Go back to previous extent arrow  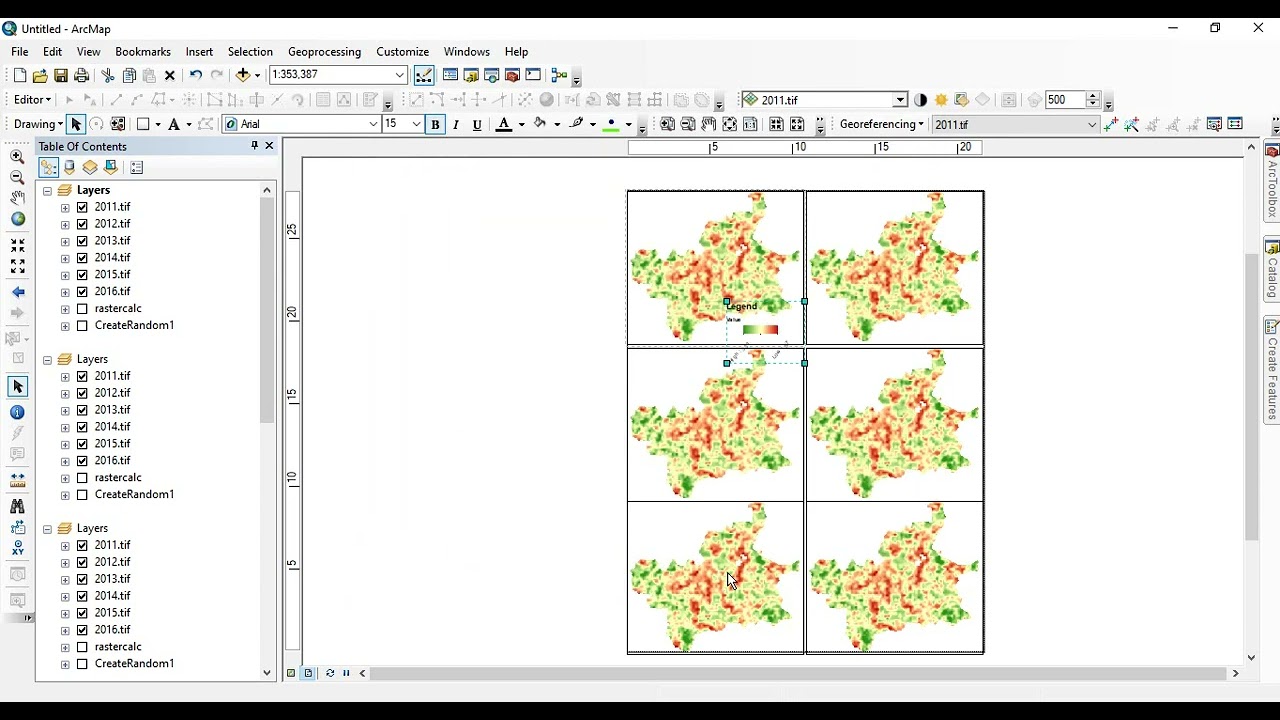point(18,292)
